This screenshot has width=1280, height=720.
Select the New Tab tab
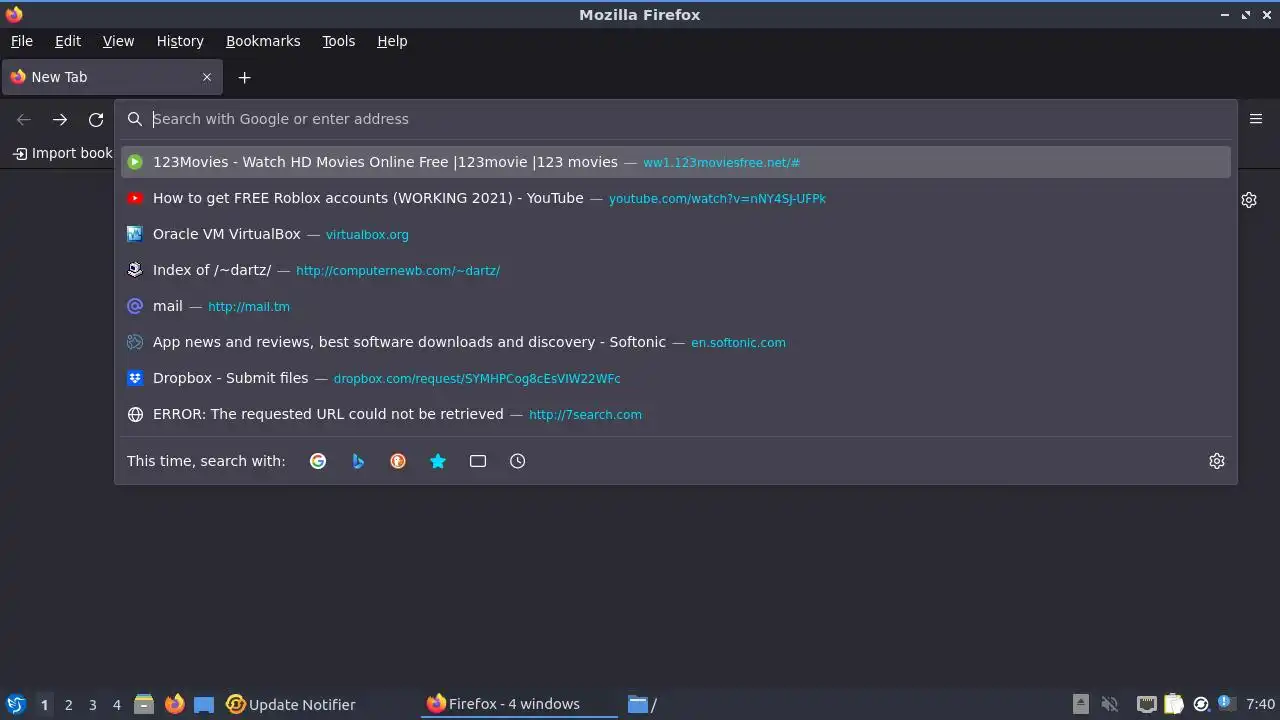(x=112, y=77)
